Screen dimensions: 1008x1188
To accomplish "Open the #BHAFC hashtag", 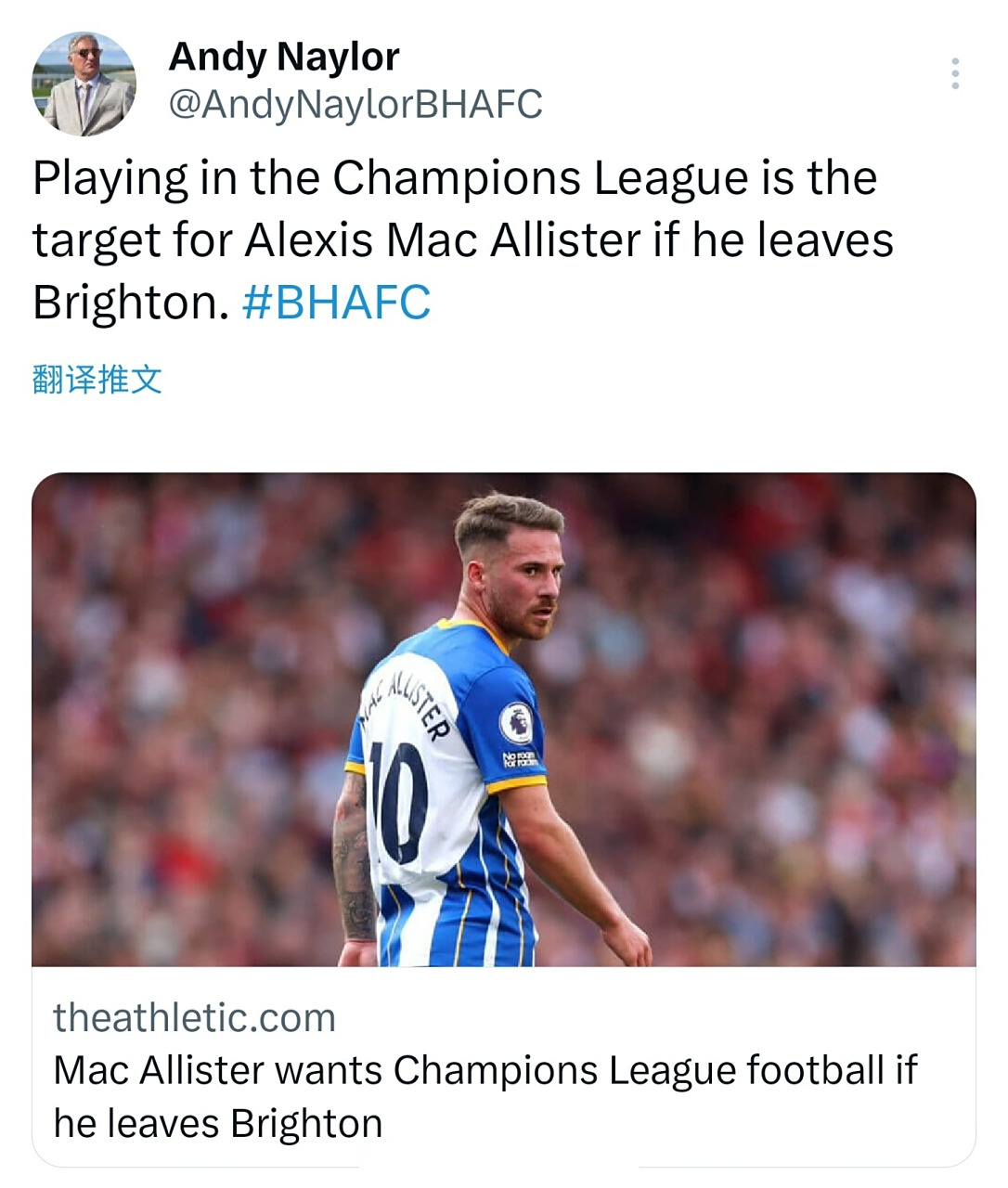I will pos(336,303).
